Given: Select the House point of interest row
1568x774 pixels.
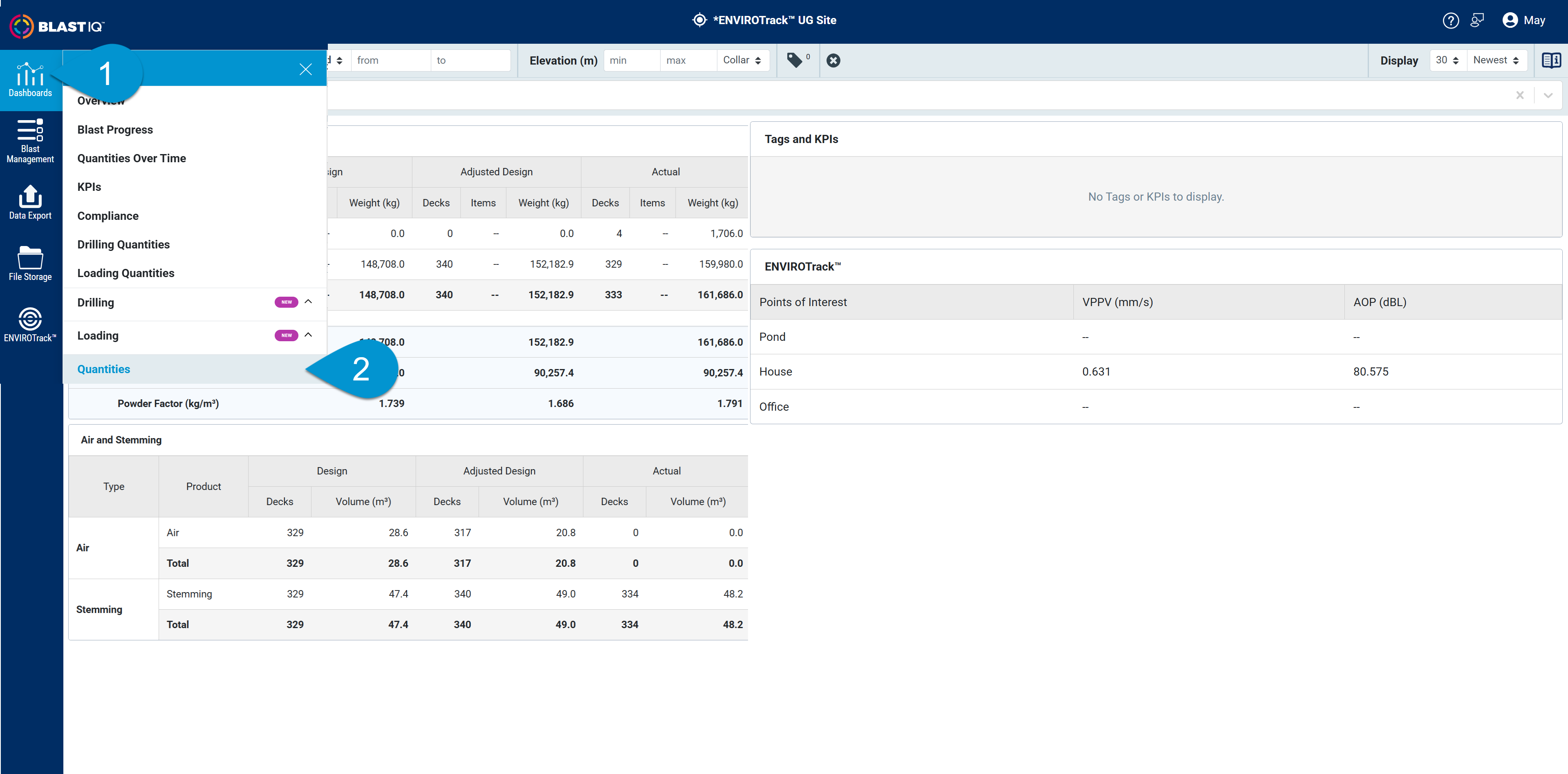Looking at the screenshot, I should (x=1156, y=372).
